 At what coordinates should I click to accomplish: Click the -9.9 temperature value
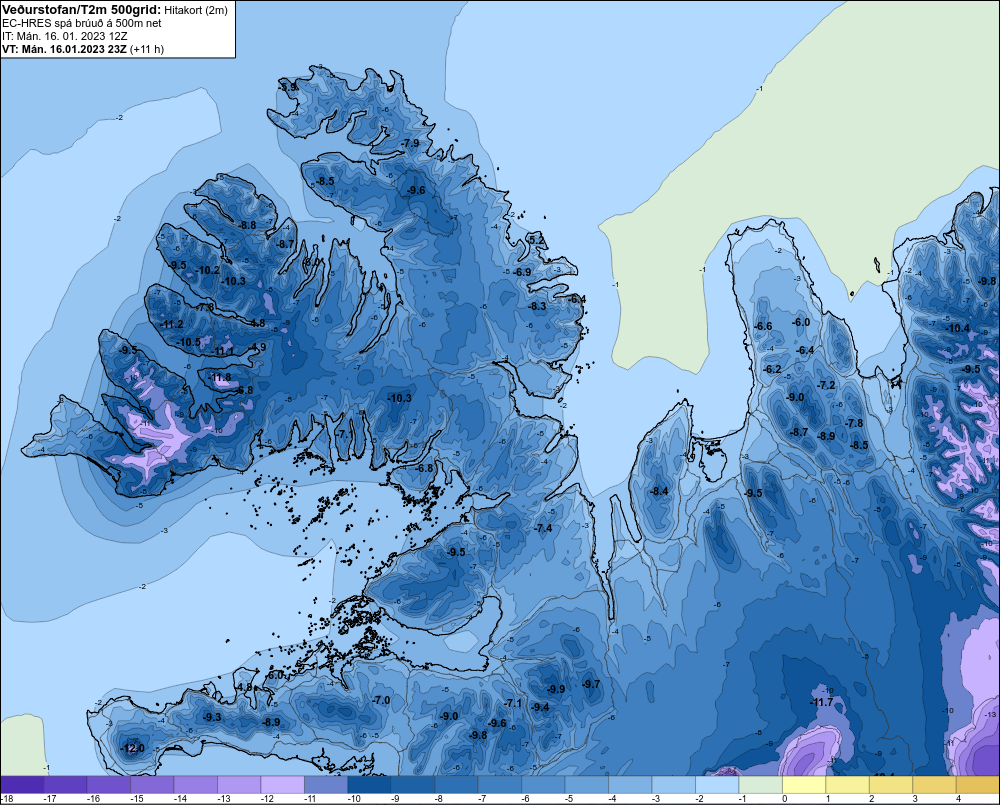(x=556, y=689)
